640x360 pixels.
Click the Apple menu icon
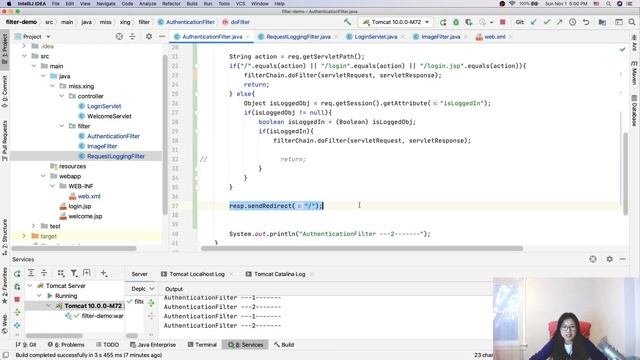pyautogui.click(x=9, y=4)
